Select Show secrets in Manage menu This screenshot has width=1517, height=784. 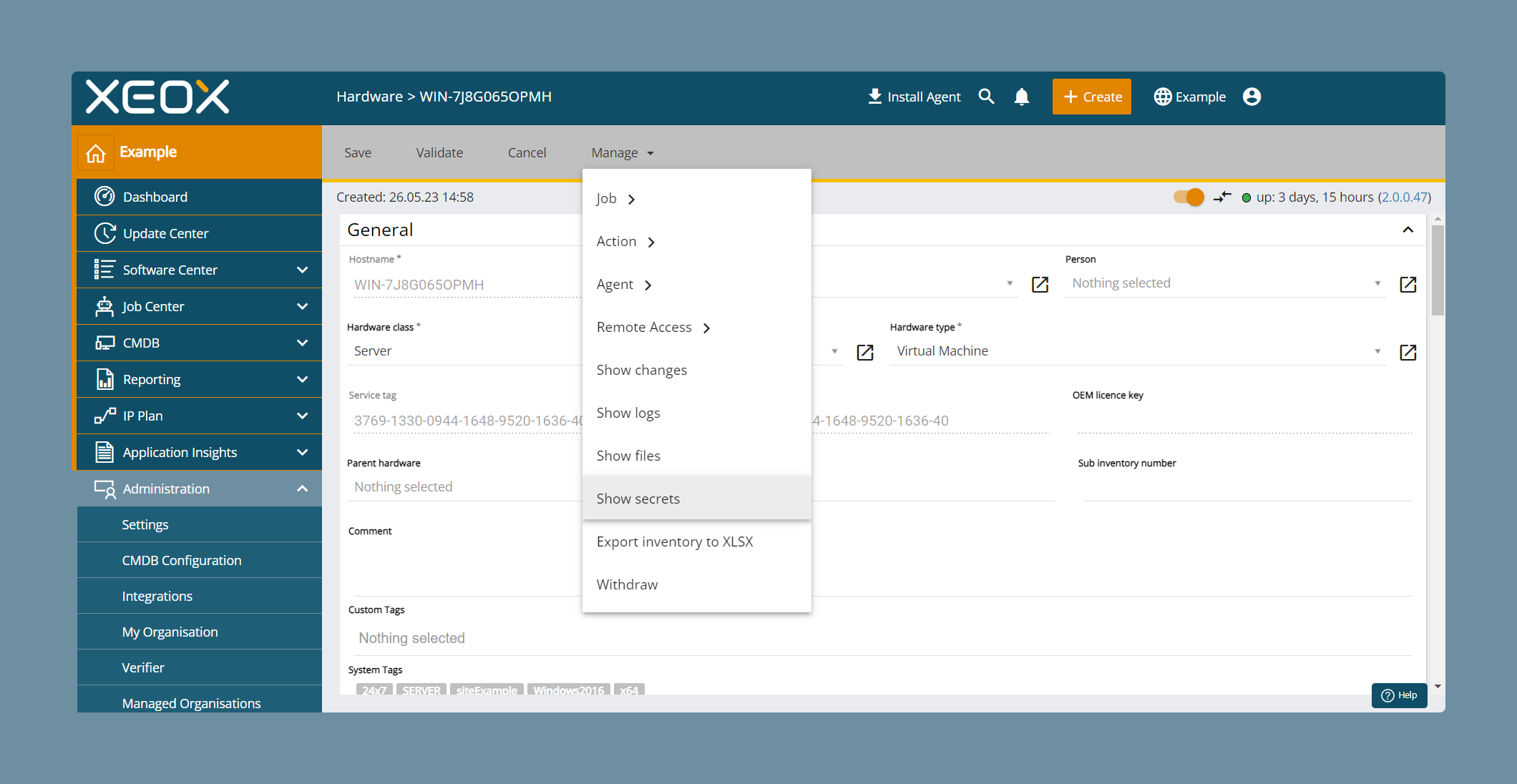click(697, 499)
